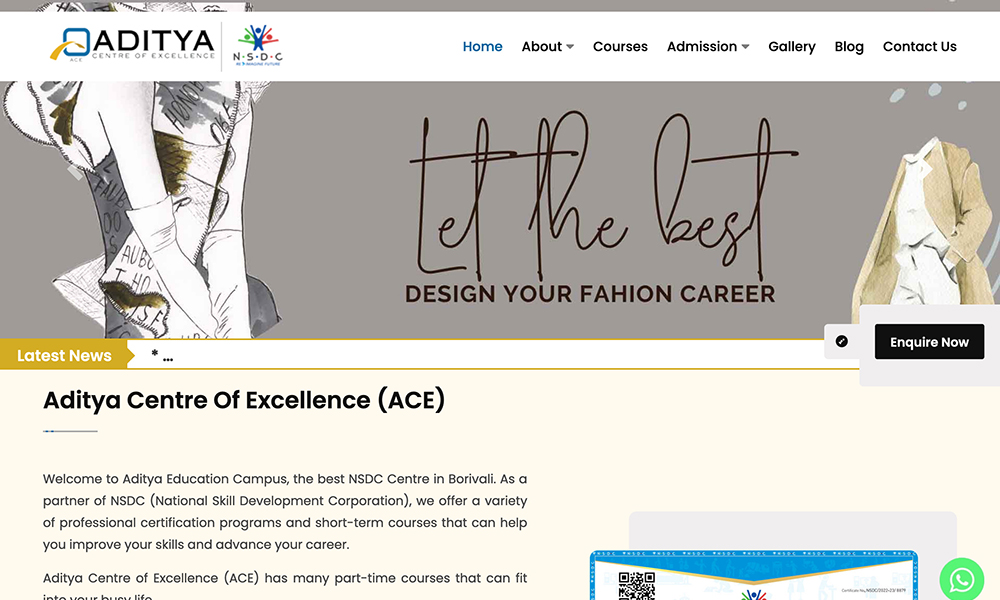Open the Contact Us page
1000x600 pixels.
coord(920,46)
